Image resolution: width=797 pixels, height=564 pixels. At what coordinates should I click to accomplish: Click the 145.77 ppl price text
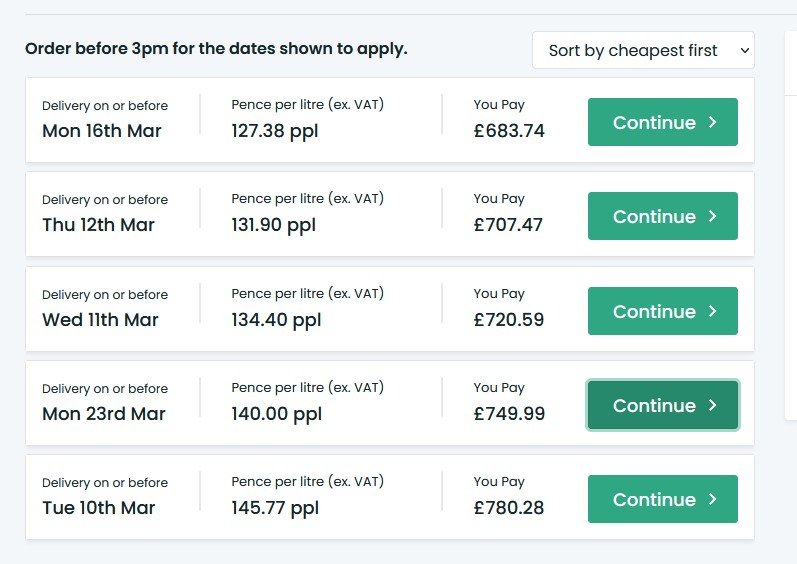275,508
